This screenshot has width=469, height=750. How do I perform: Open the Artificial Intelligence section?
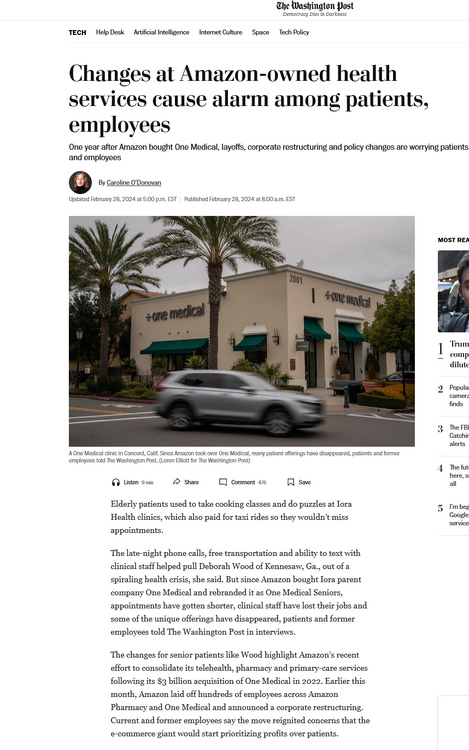(162, 32)
